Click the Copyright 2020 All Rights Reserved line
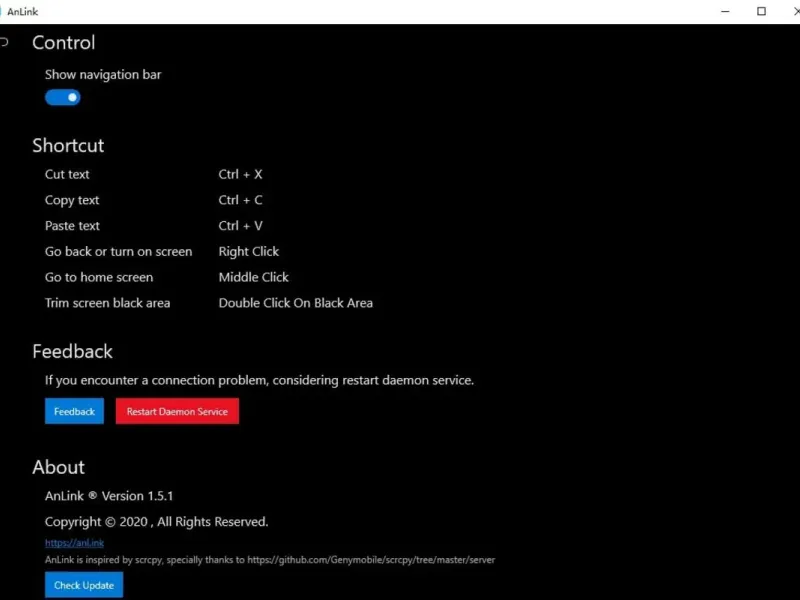 [x=157, y=522]
